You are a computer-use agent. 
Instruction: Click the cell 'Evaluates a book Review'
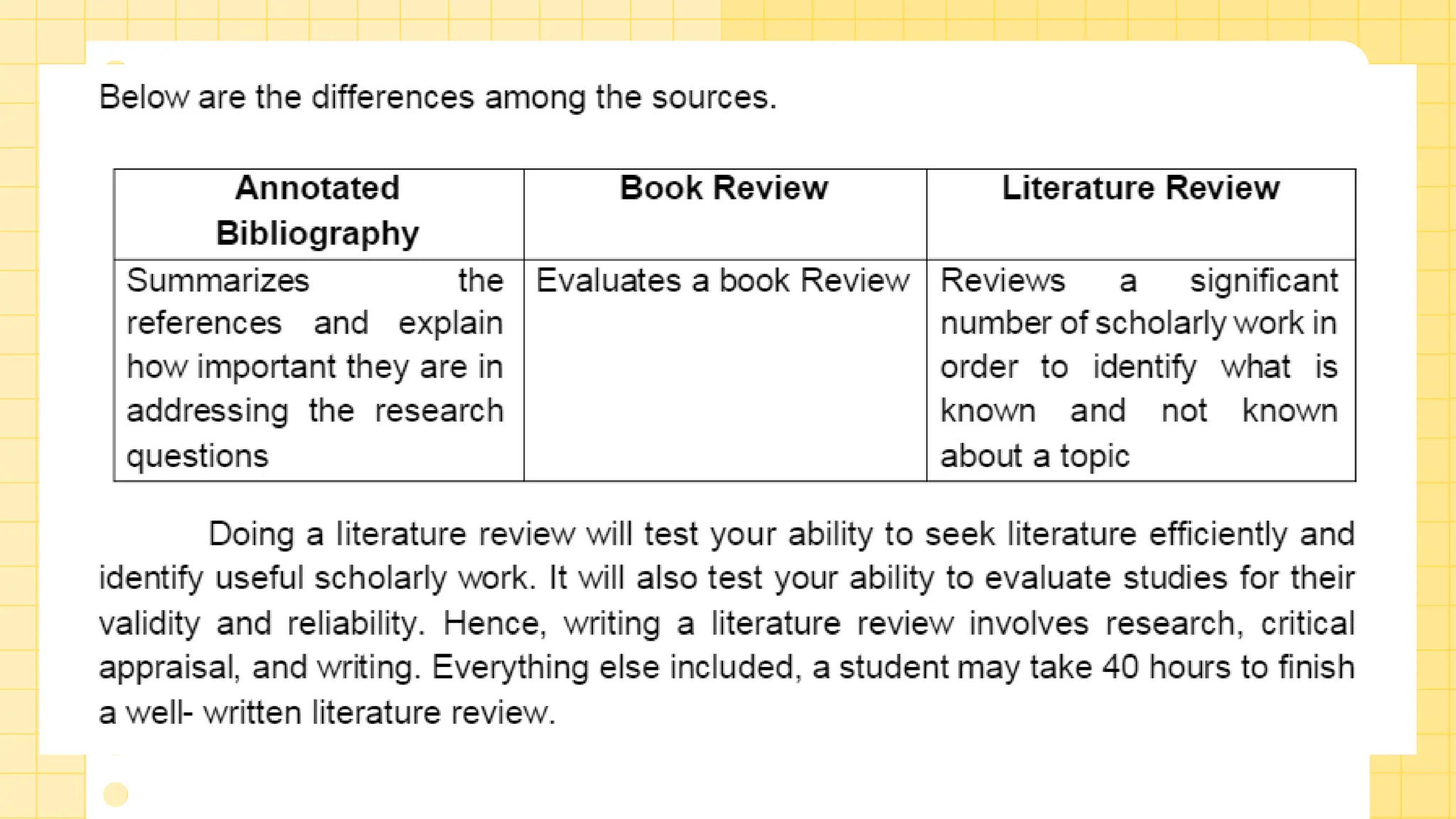[x=725, y=370]
